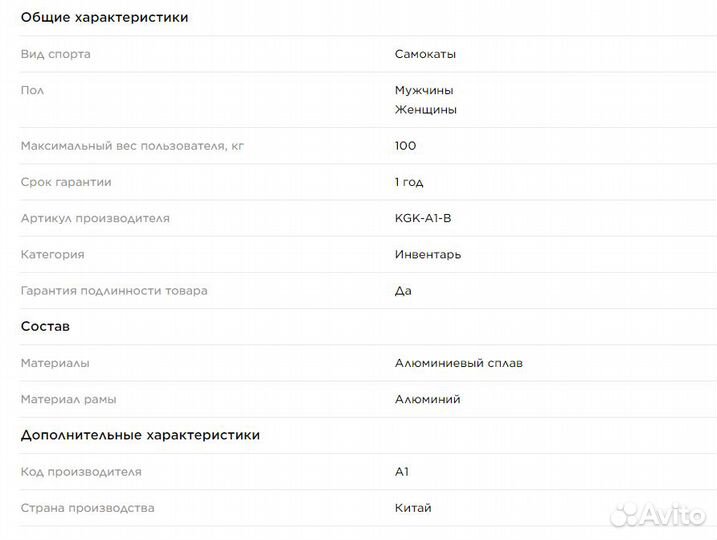Screen dimensions: 717x540
Task: Select the "Мужчины" gender value
Action: point(424,90)
